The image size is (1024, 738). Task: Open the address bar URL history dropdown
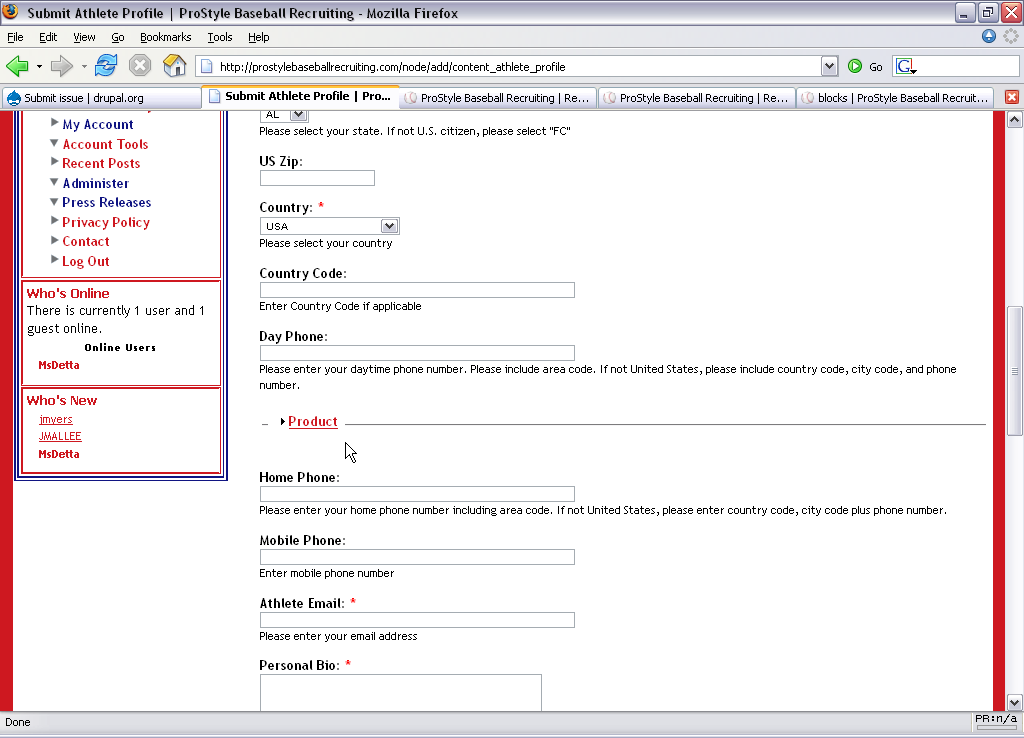coord(829,66)
